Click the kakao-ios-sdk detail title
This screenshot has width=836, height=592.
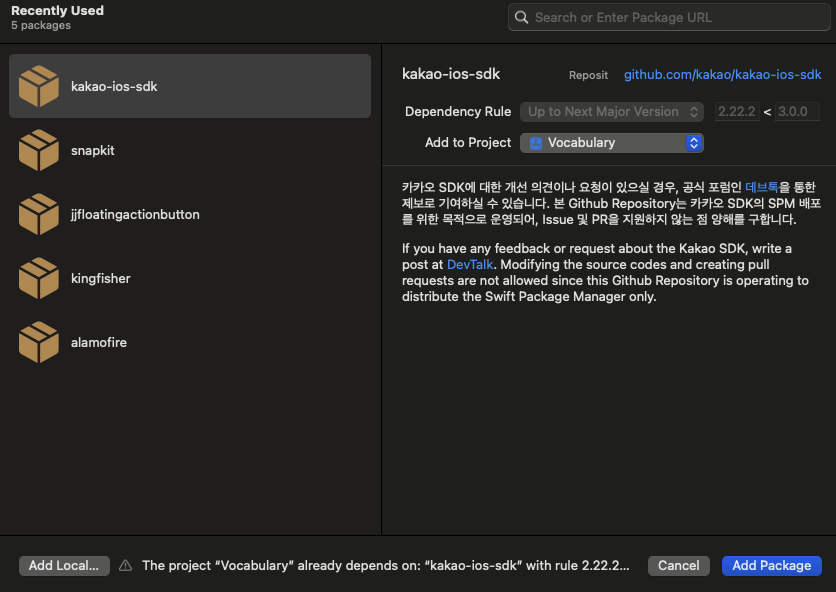[x=451, y=74]
